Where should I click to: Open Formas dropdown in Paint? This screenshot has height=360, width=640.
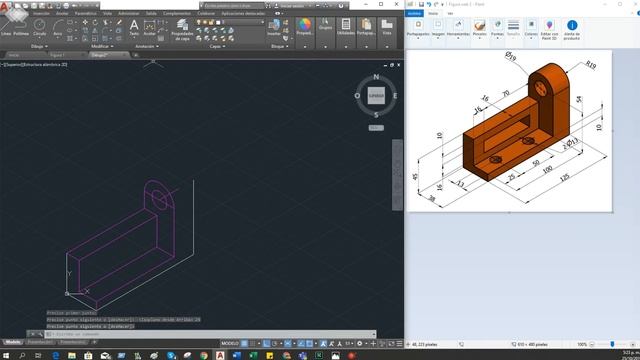[497, 30]
